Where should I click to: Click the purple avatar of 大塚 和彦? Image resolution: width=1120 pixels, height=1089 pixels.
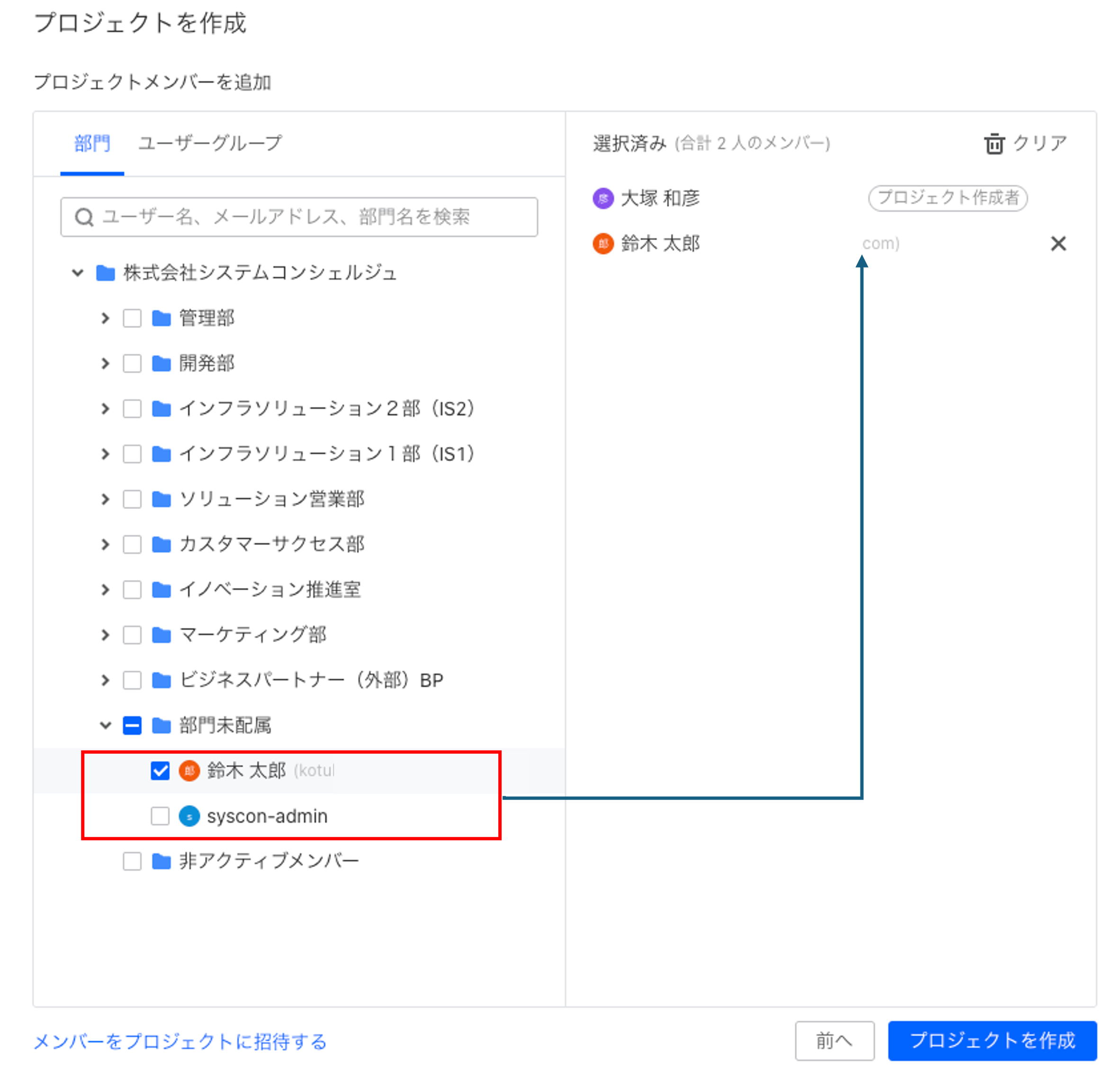(x=603, y=198)
